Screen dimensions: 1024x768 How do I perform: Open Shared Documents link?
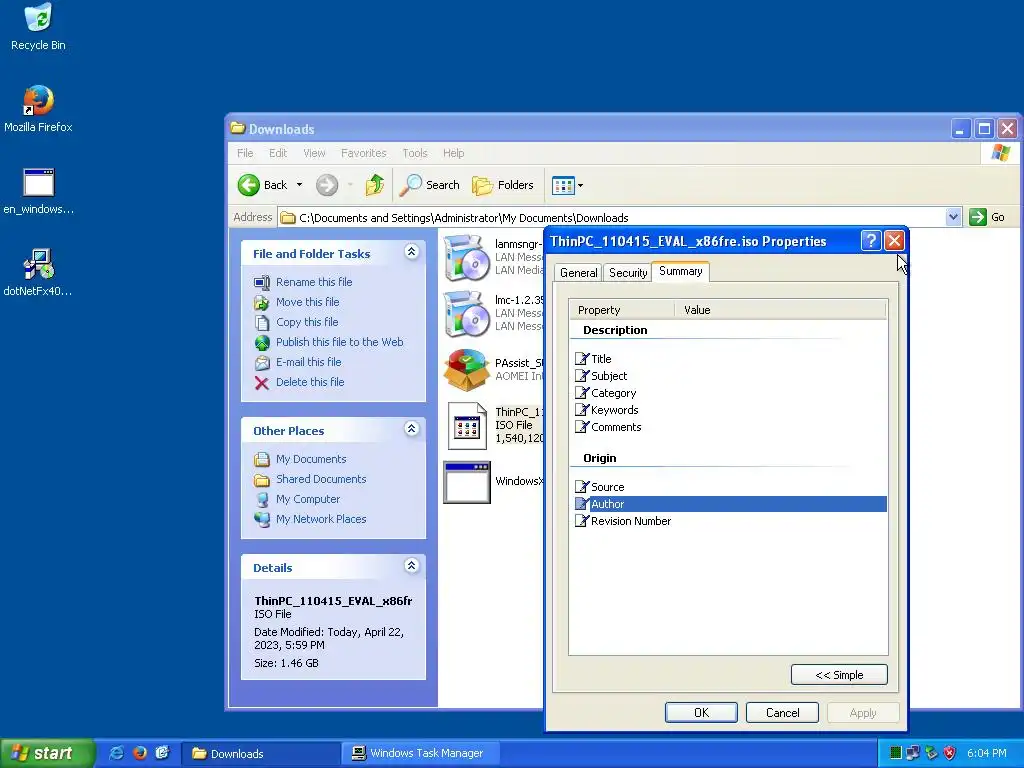coord(321,479)
